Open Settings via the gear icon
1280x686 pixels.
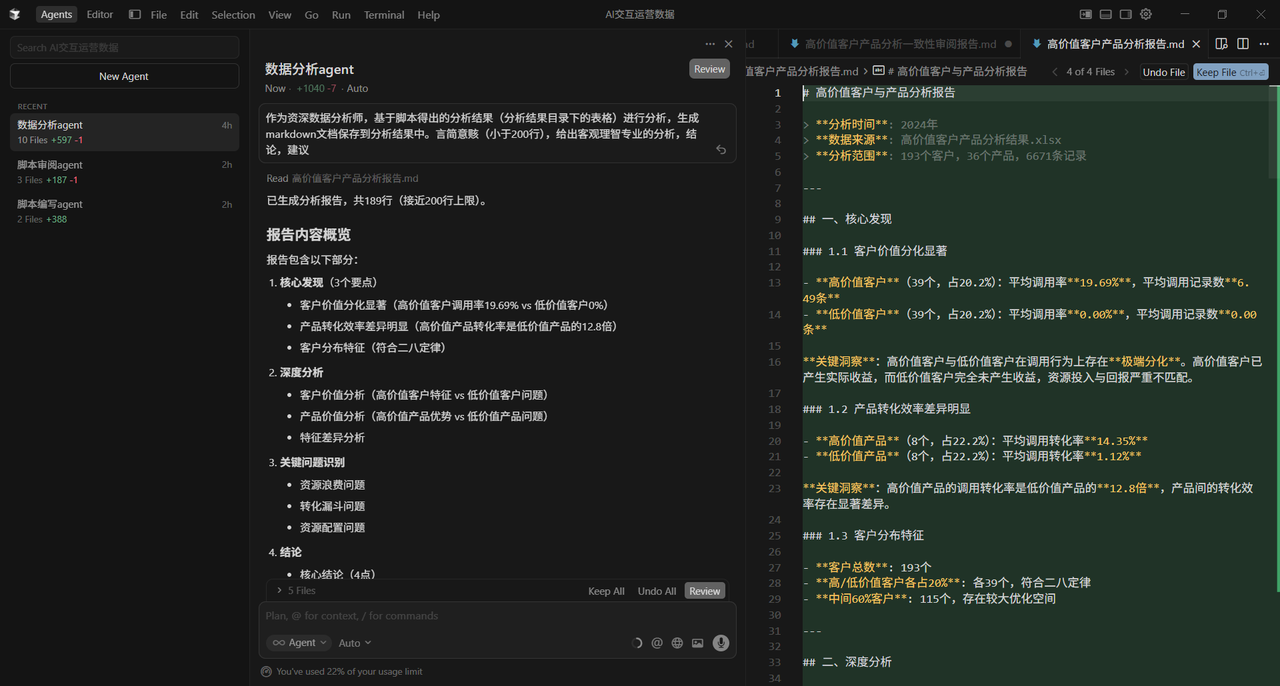point(1146,14)
